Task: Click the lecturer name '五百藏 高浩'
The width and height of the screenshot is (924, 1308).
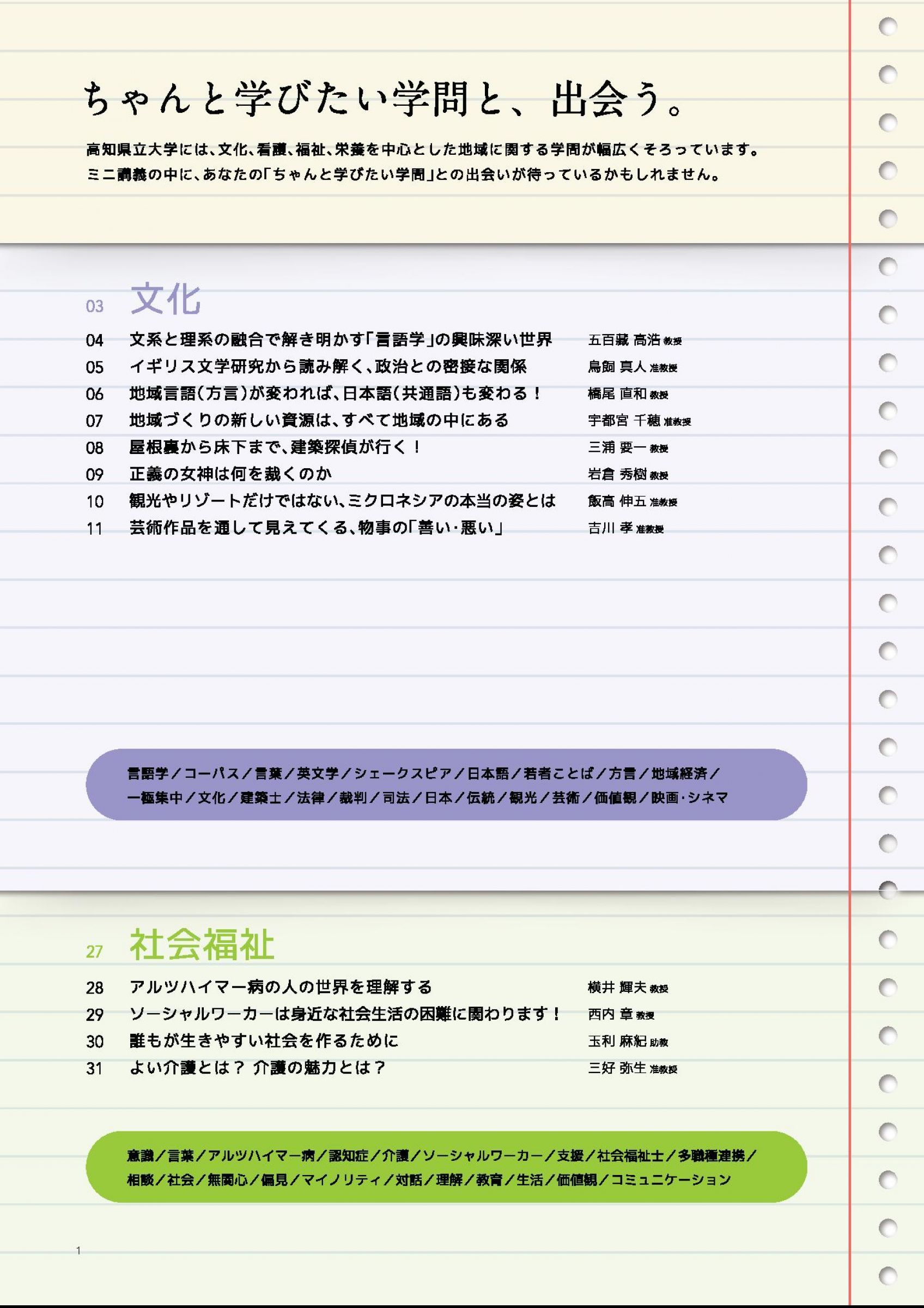Action: (624, 341)
